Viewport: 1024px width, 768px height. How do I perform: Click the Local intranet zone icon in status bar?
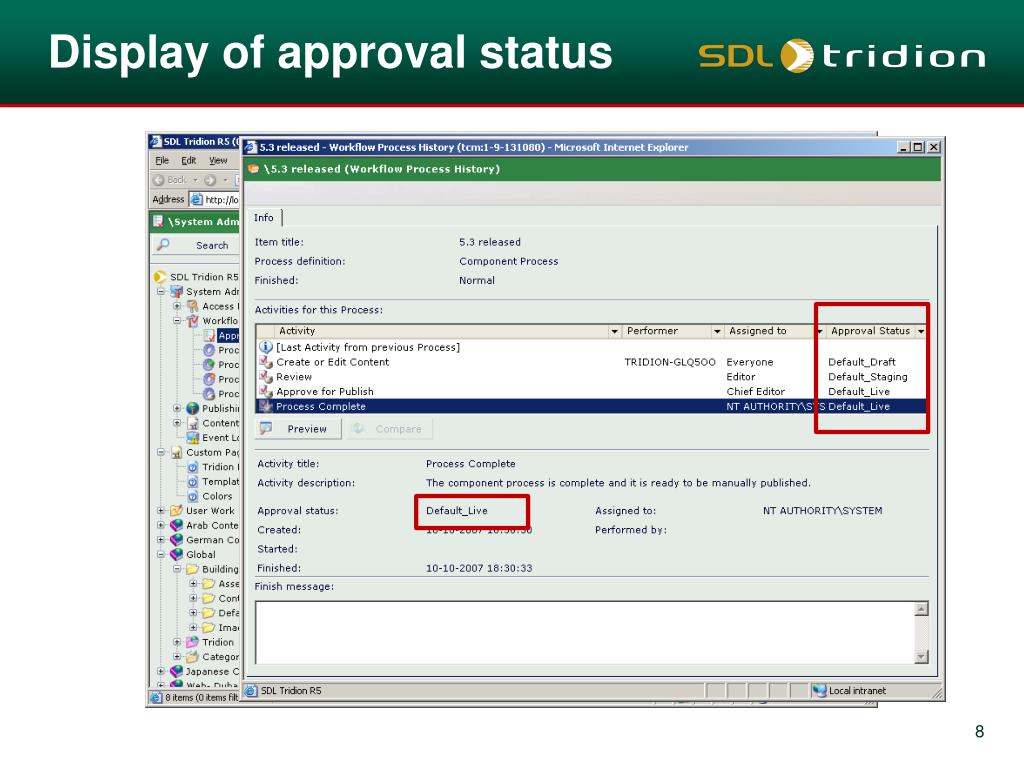(x=820, y=690)
